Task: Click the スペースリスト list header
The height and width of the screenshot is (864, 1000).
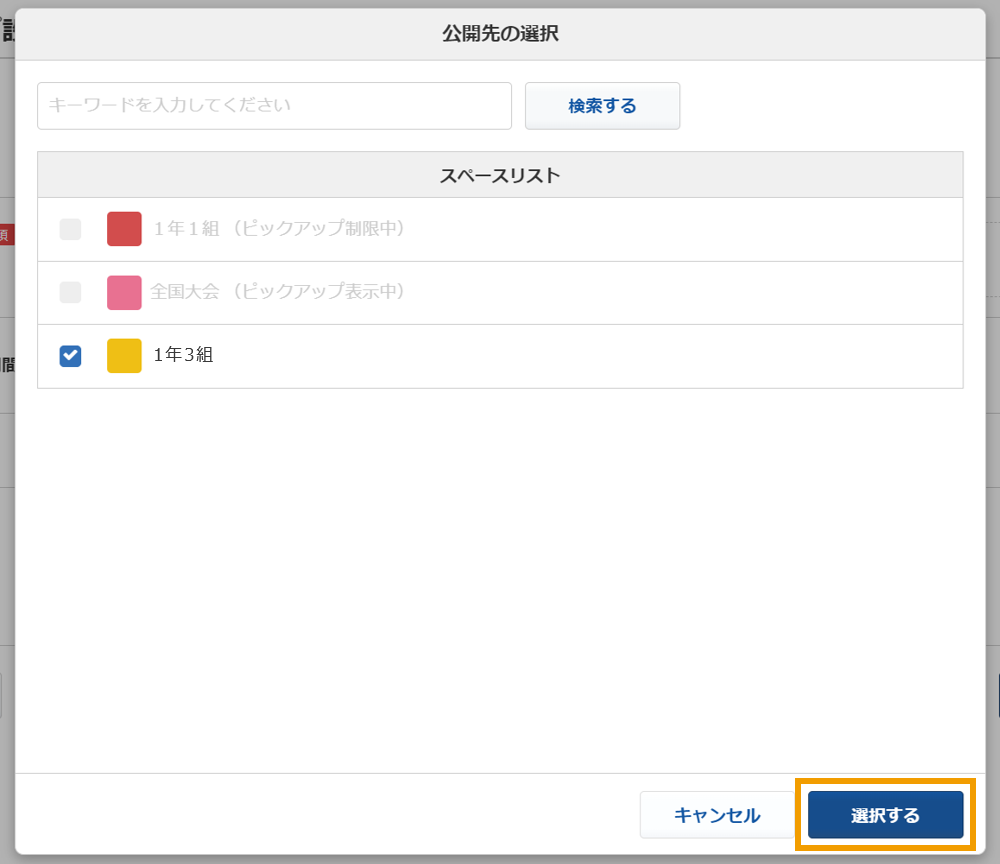Action: [500, 175]
